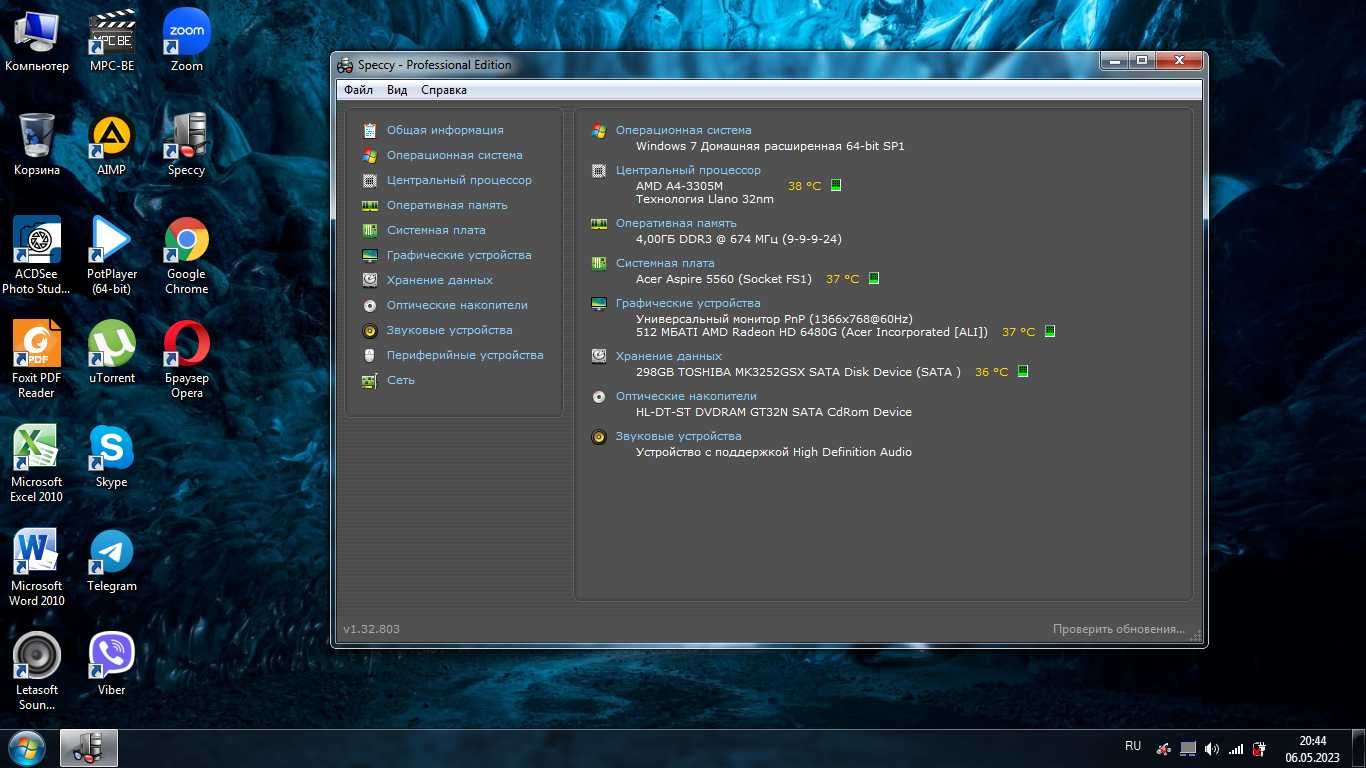Select Звуковые устройства label in sidebar
The height and width of the screenshot is (768, 1366).
450,330
